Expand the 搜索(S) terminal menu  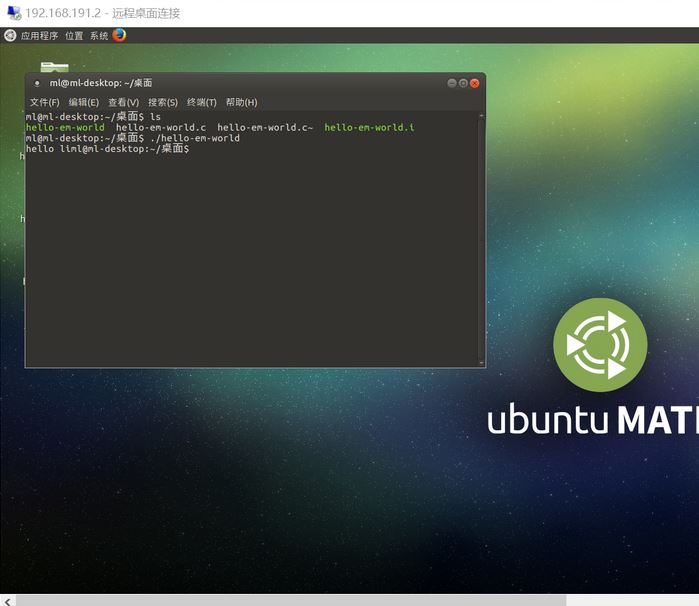click(162, 102)
